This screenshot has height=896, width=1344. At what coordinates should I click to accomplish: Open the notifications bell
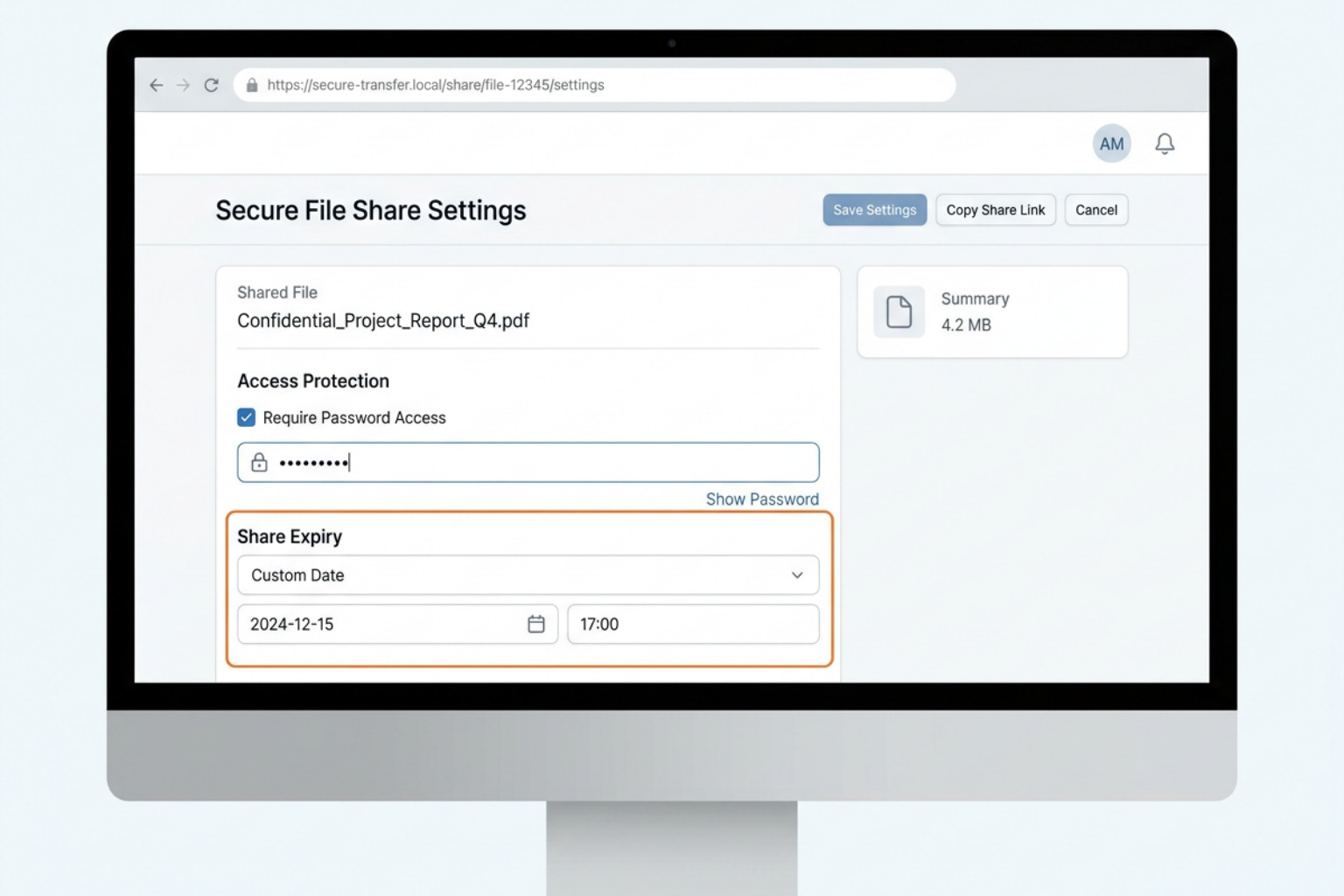click(1165, 143)
